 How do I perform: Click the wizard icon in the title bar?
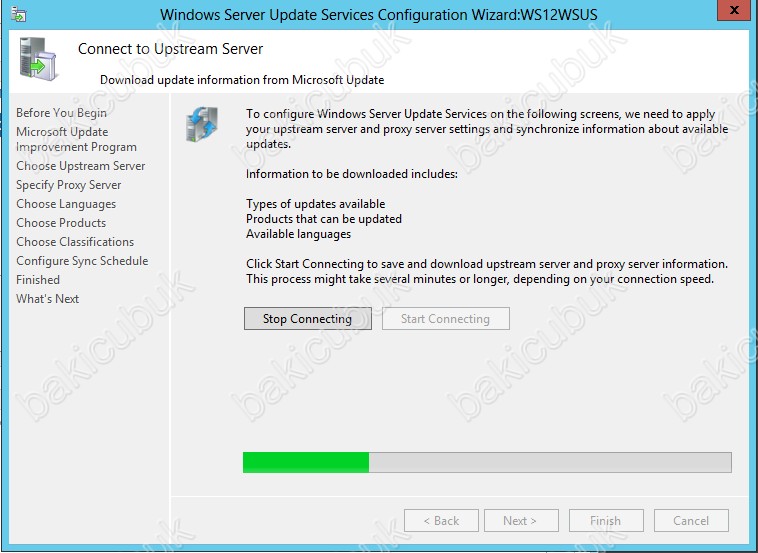click(18, 14)
